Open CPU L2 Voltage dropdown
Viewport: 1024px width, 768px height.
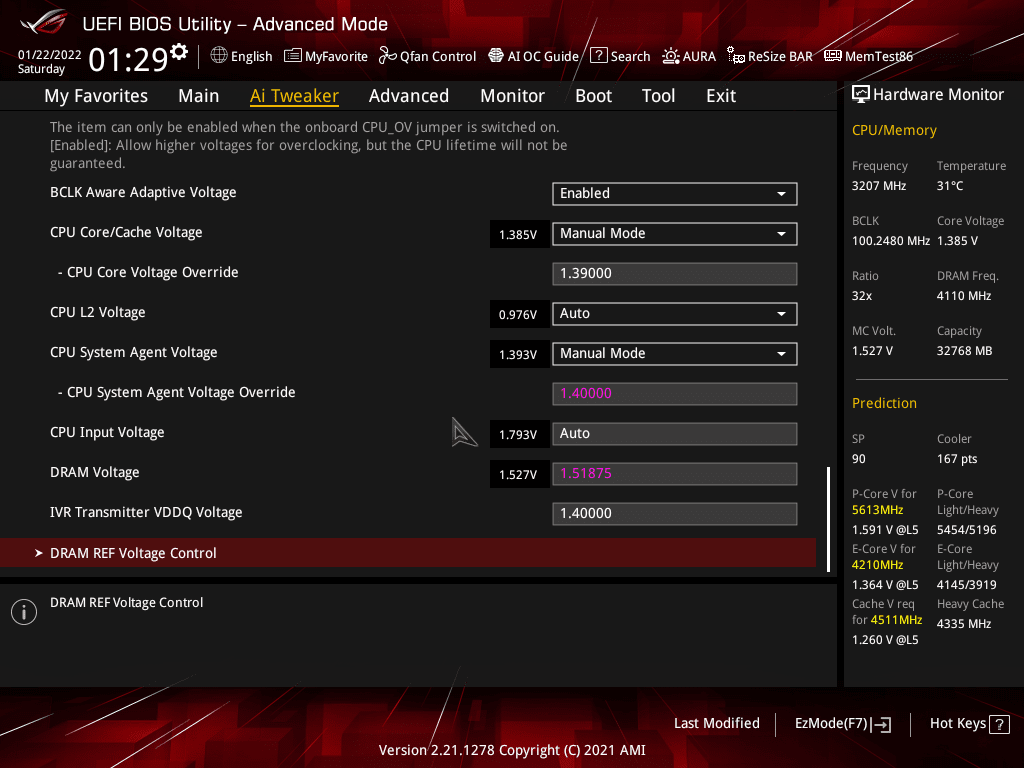675,313
